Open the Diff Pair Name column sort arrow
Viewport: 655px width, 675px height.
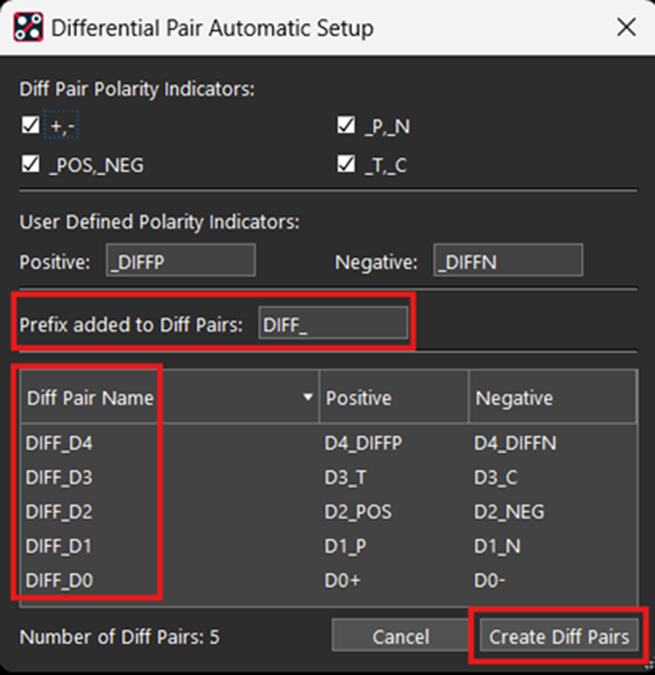pyautogui.click(x=307, y=398)
